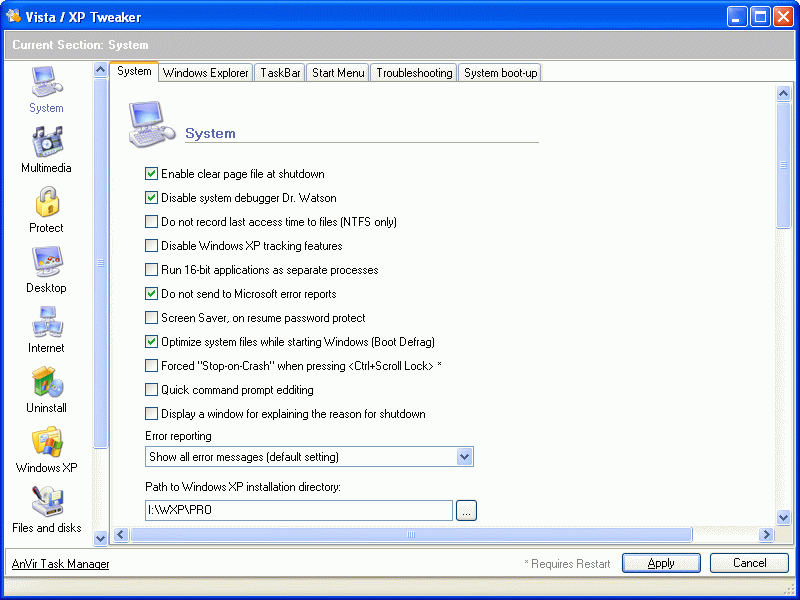Open the AnVir Task Manager link
This screenshot has height=600, width=800.
[x=60, y=564]
